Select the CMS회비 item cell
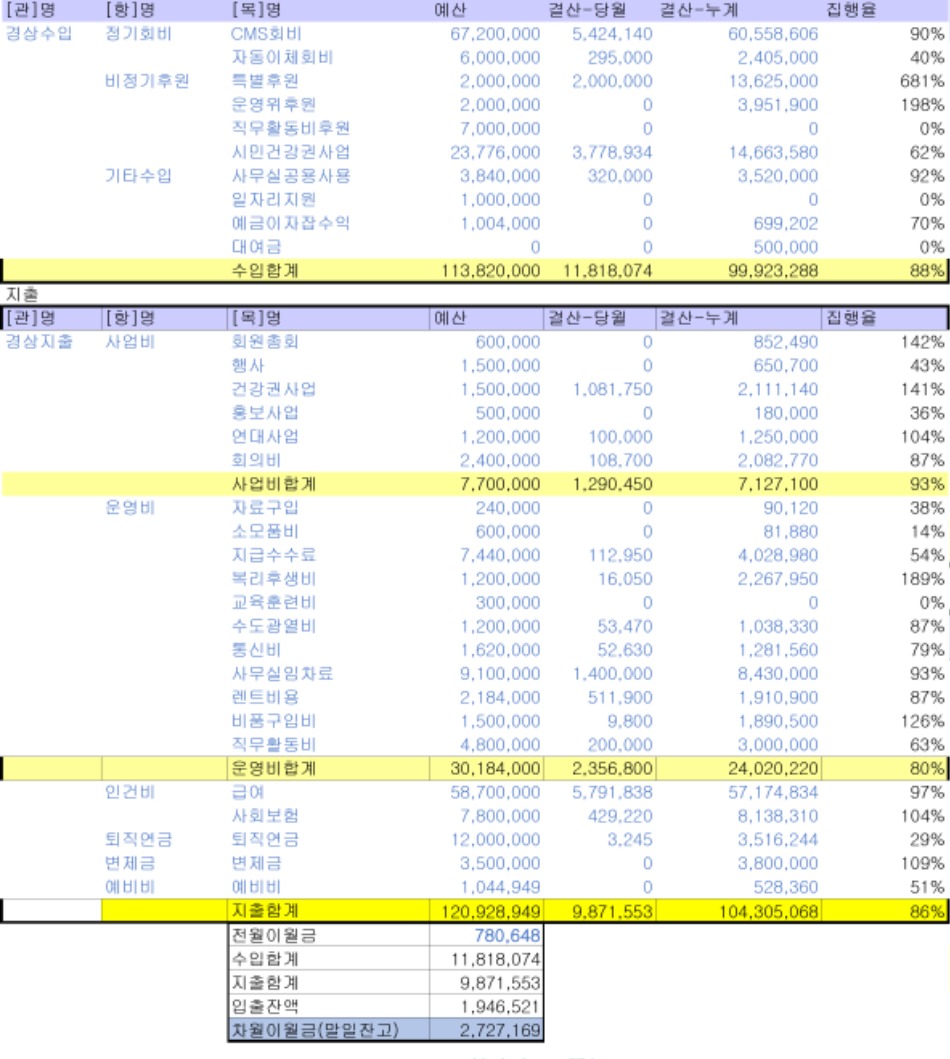 266,34
